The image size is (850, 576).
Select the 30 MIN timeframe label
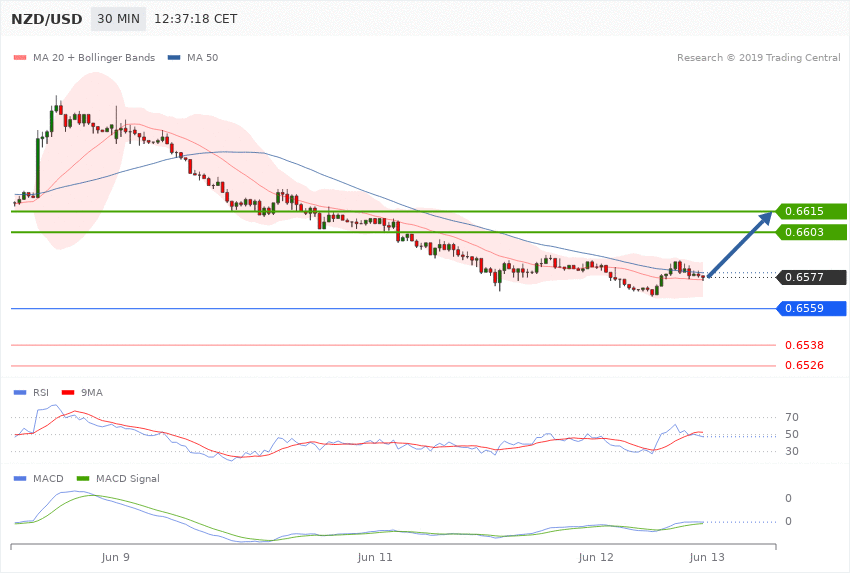(118, 19)
